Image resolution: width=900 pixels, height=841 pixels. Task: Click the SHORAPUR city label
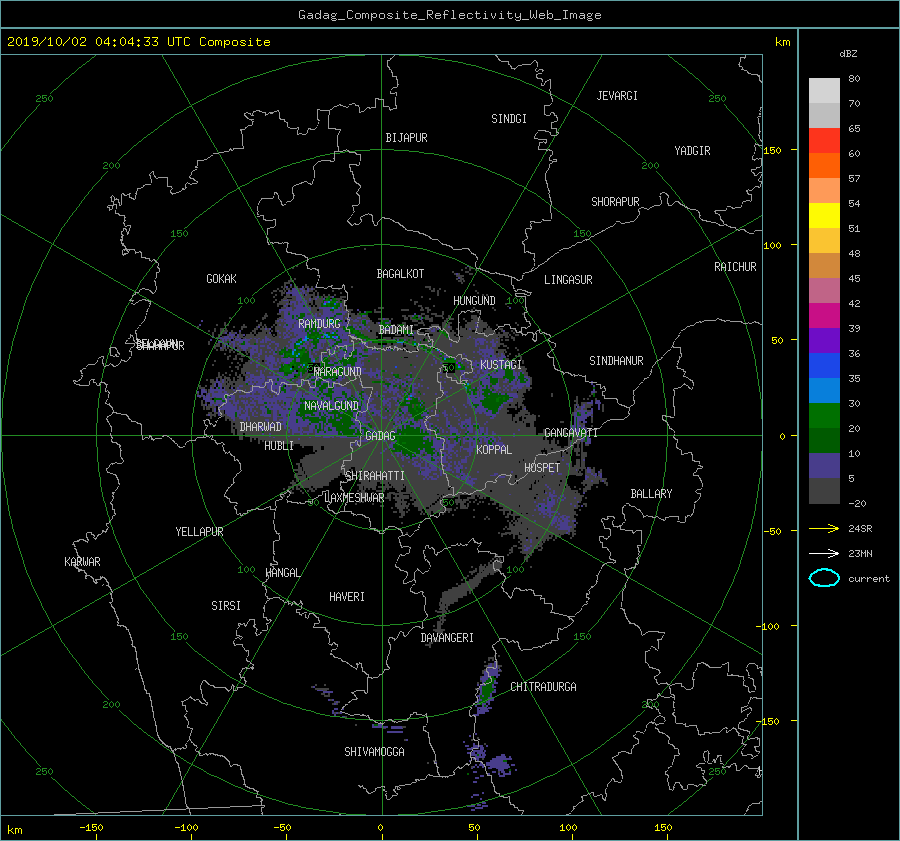tap(615, 202)
